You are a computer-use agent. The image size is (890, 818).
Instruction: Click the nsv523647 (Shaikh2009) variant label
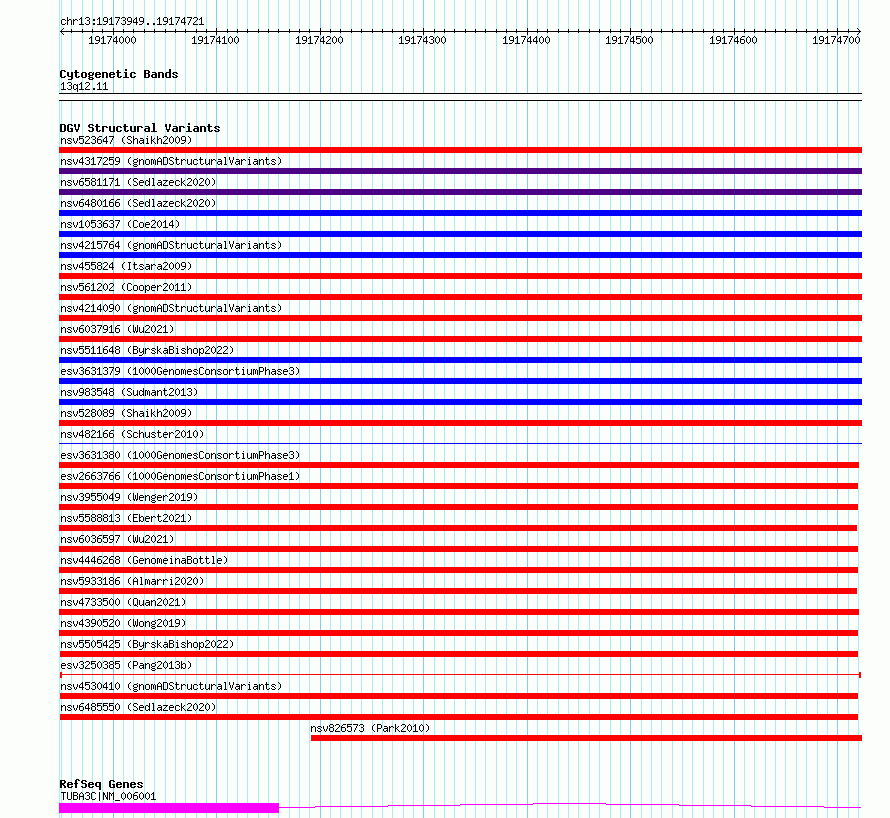pos(126,140)
